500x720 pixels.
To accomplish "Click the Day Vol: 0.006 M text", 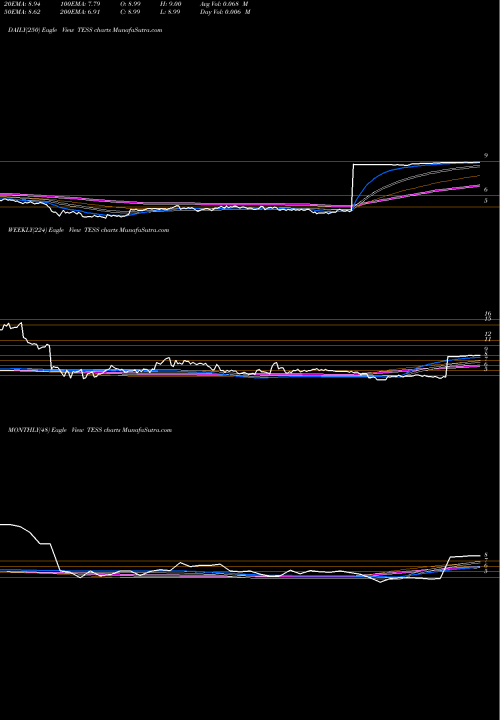I will [225, 12].
